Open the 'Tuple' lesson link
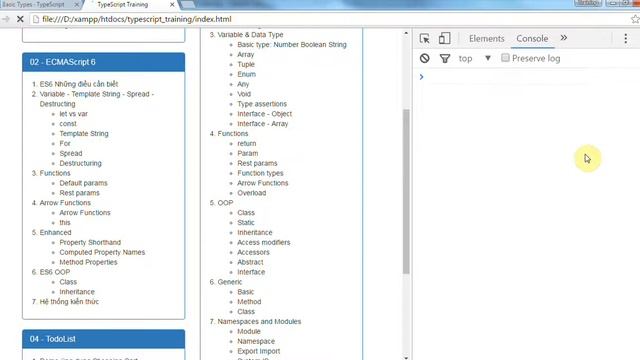The height and width of the screenshot is (360, 640). click(246, 64)
